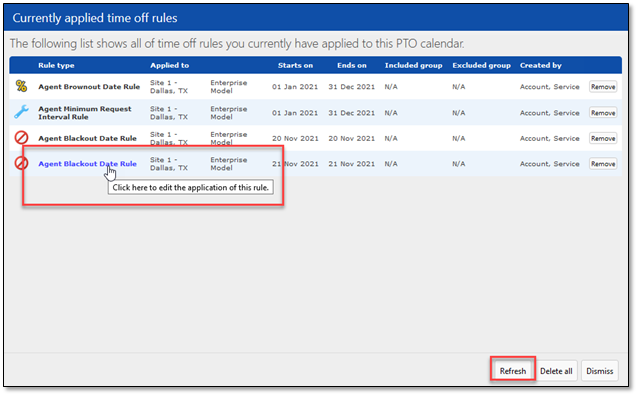Click the Included group column header

tap(413, 65)
